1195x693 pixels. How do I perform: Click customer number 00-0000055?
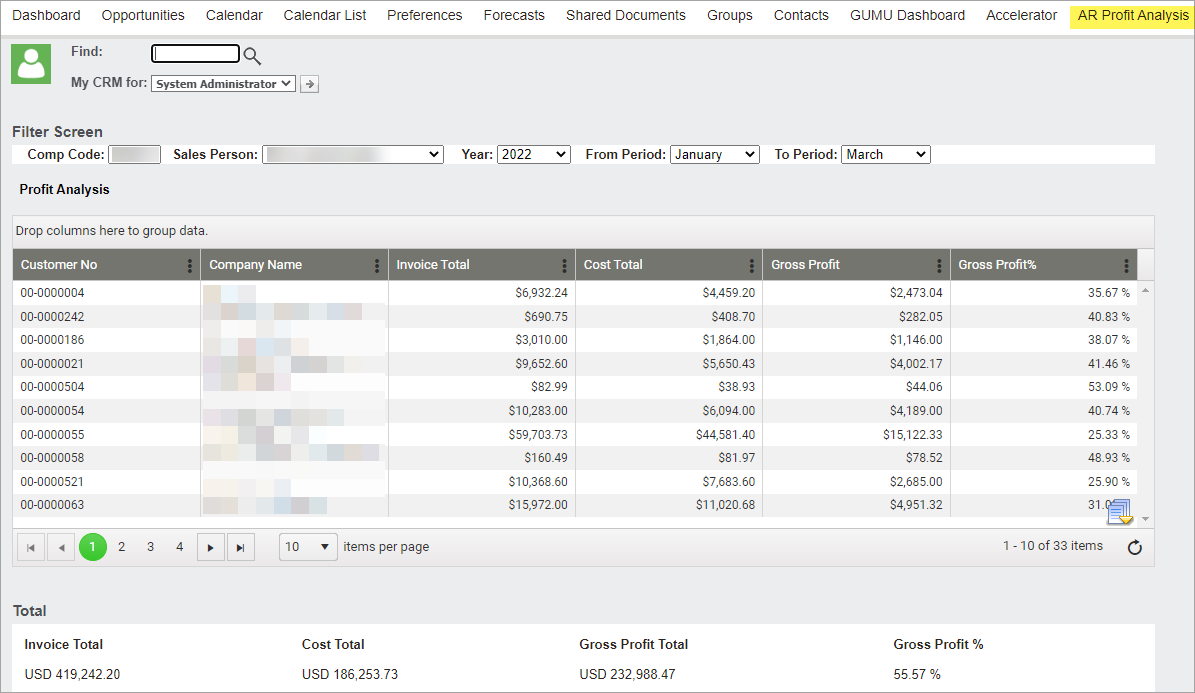[x=53, y=435]
